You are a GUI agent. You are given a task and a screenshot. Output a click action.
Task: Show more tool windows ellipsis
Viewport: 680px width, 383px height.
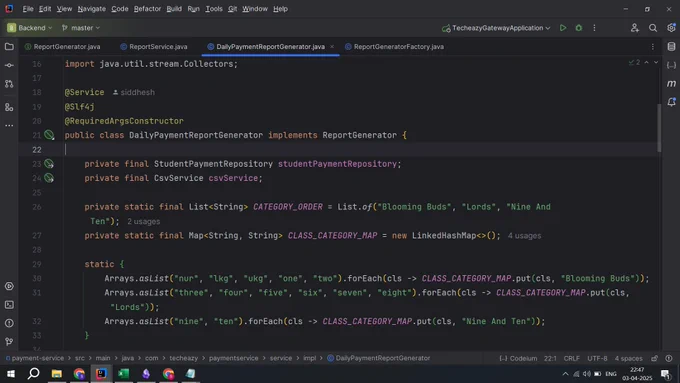click(9, 125)
